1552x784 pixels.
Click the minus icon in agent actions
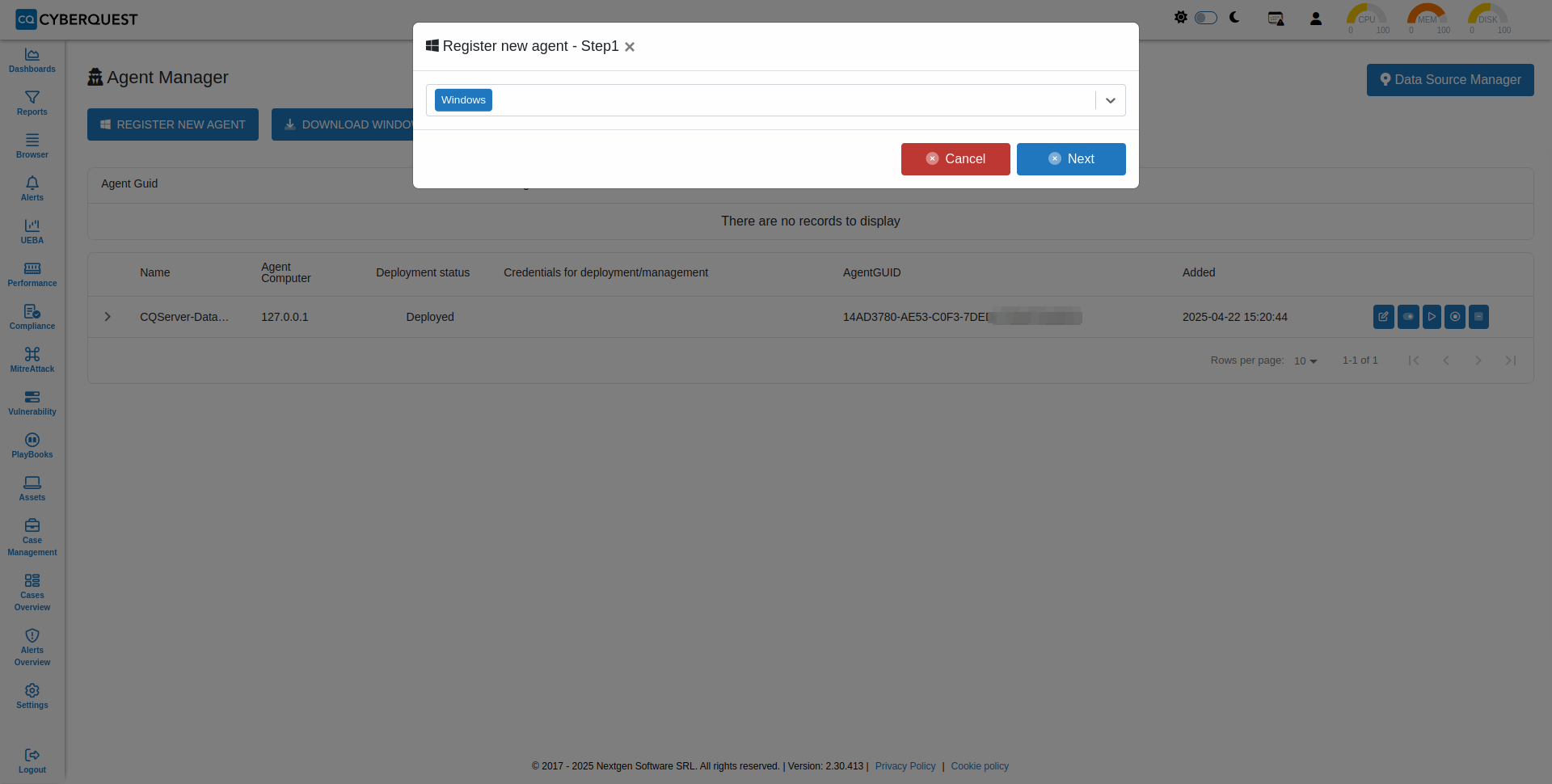[x=1478, y=317]
